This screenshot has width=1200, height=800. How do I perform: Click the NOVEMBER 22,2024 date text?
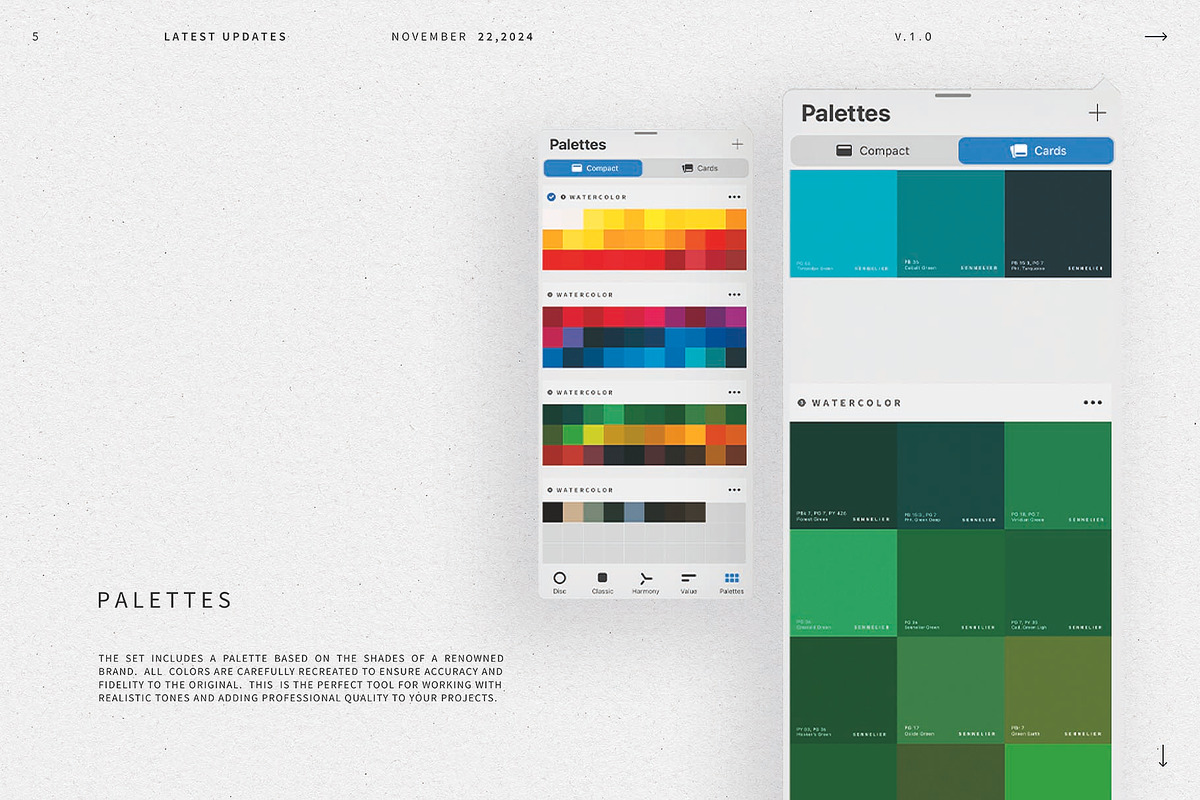462,37
